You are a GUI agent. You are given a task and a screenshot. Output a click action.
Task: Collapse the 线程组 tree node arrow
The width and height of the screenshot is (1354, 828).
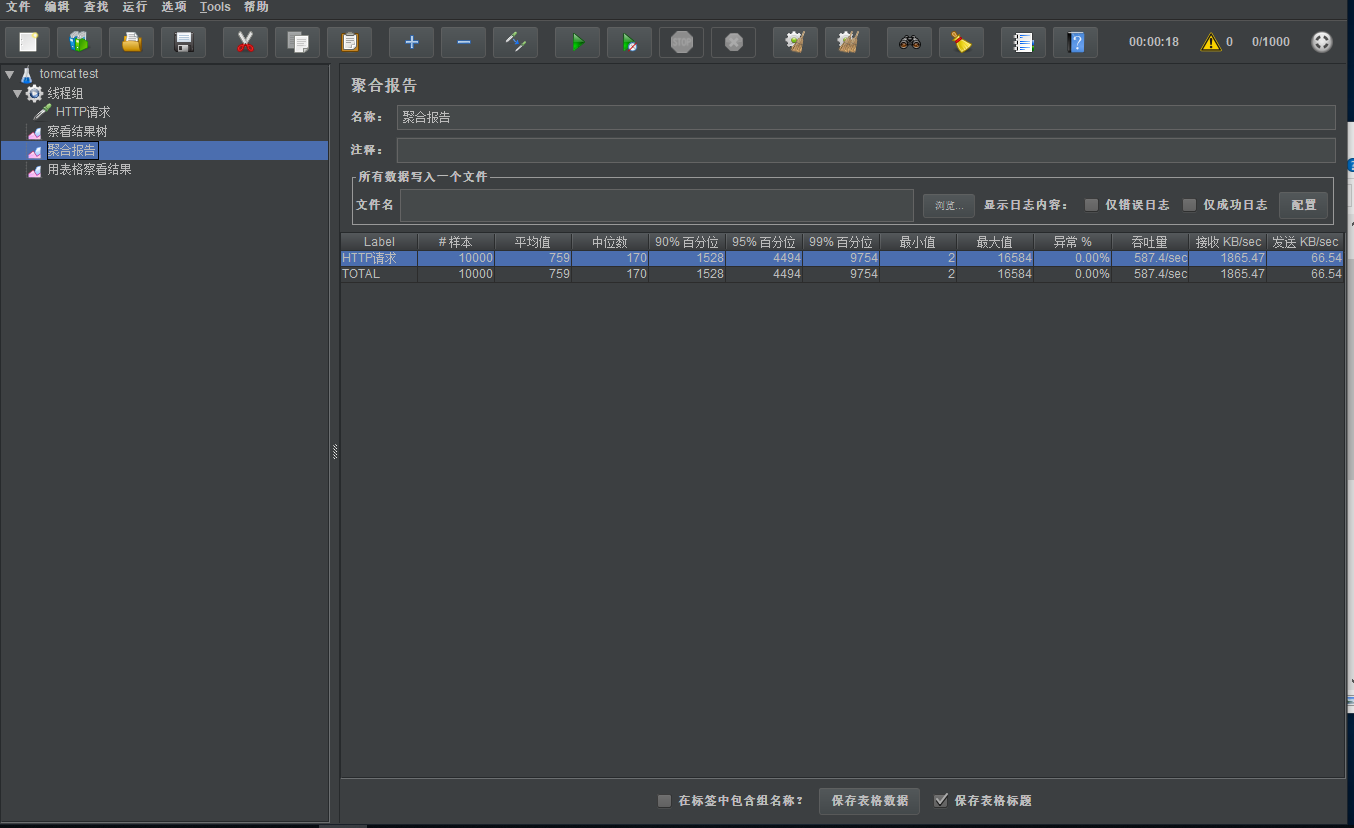coord(17,93)
